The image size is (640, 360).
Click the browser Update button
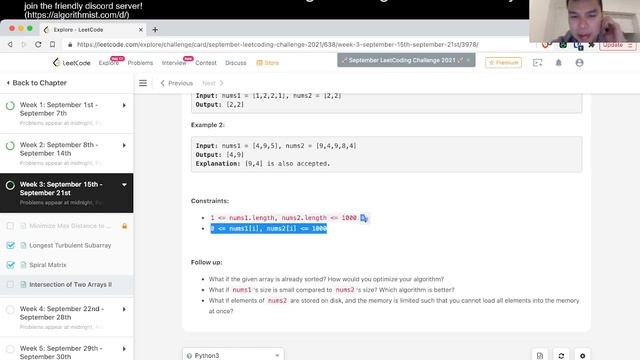[617, 45]
